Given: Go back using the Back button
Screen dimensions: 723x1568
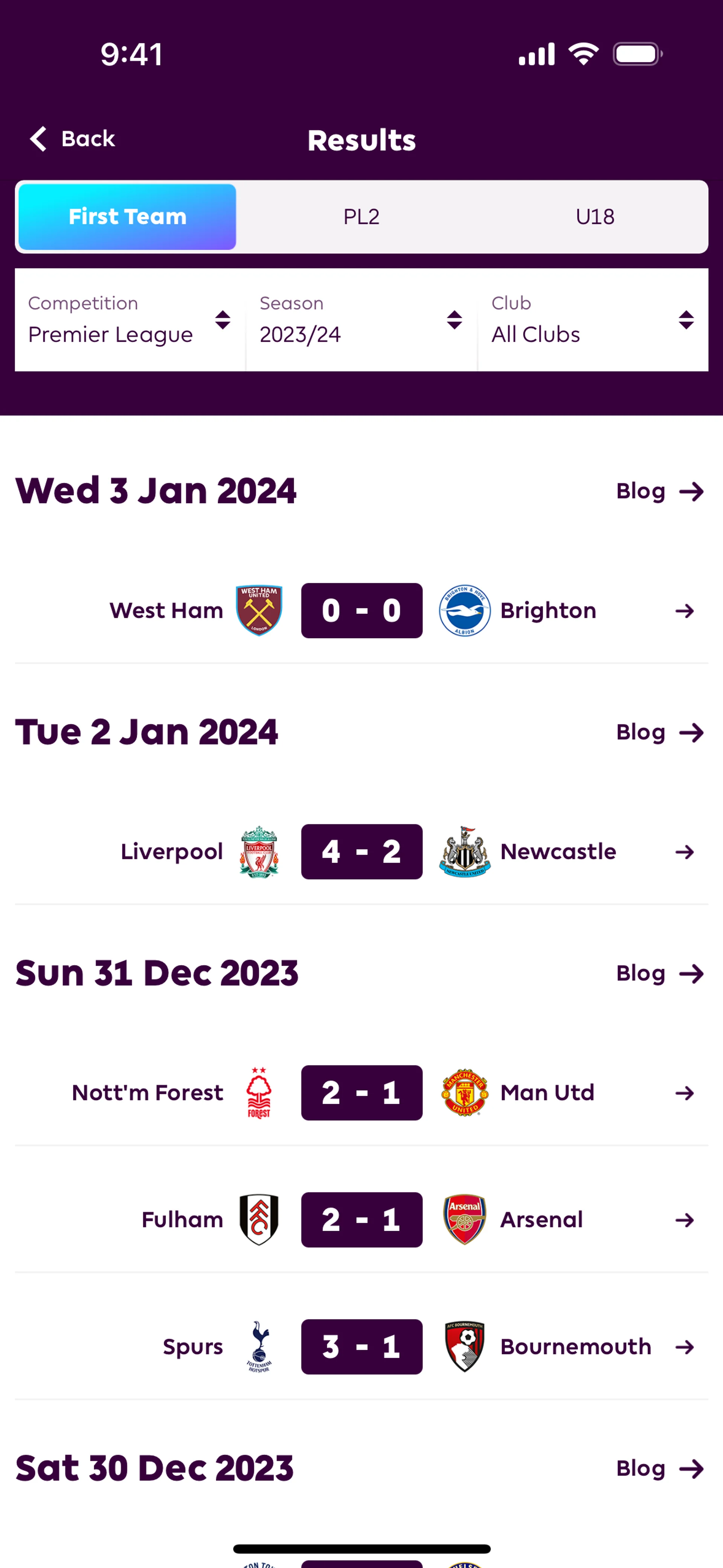Looking at the screenshot, I should (73, 139).
